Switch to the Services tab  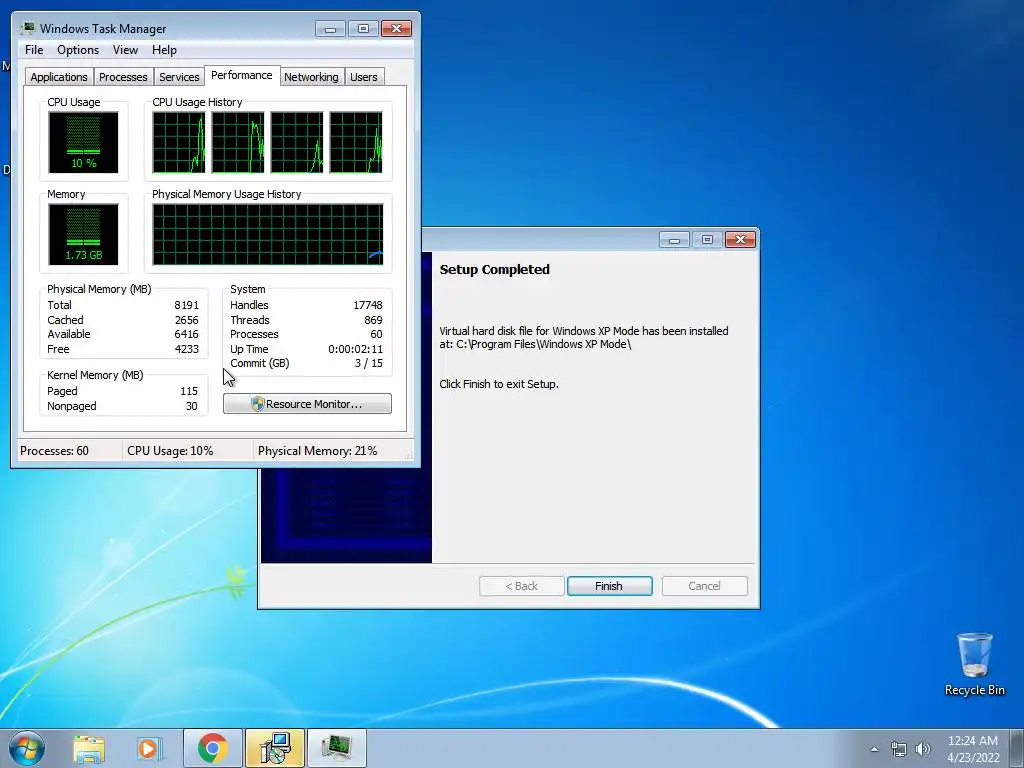point(179,77)
